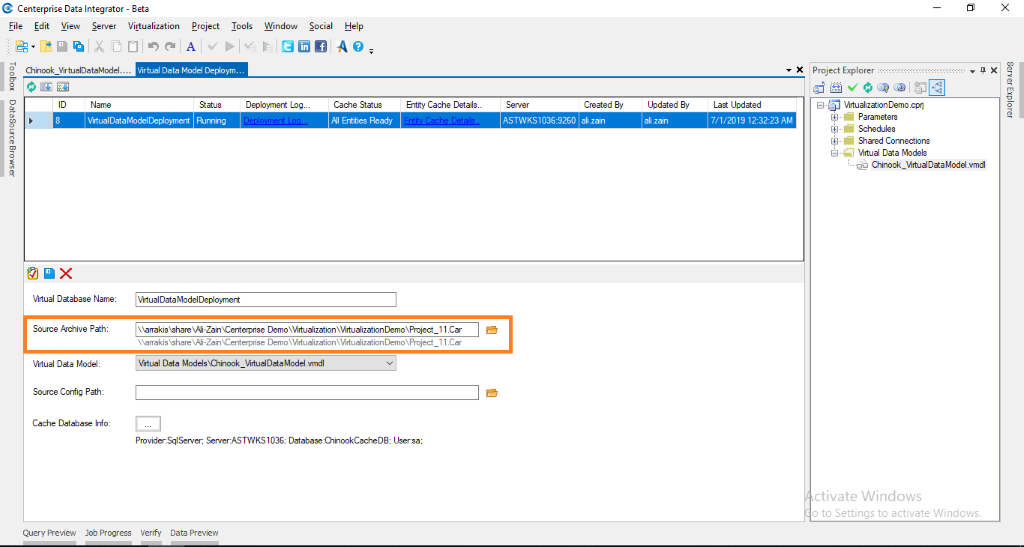This screenshot has height=547, width=1024.
Task: Open the Deployment Log link in grid
Action: click(x=276, y=121)
